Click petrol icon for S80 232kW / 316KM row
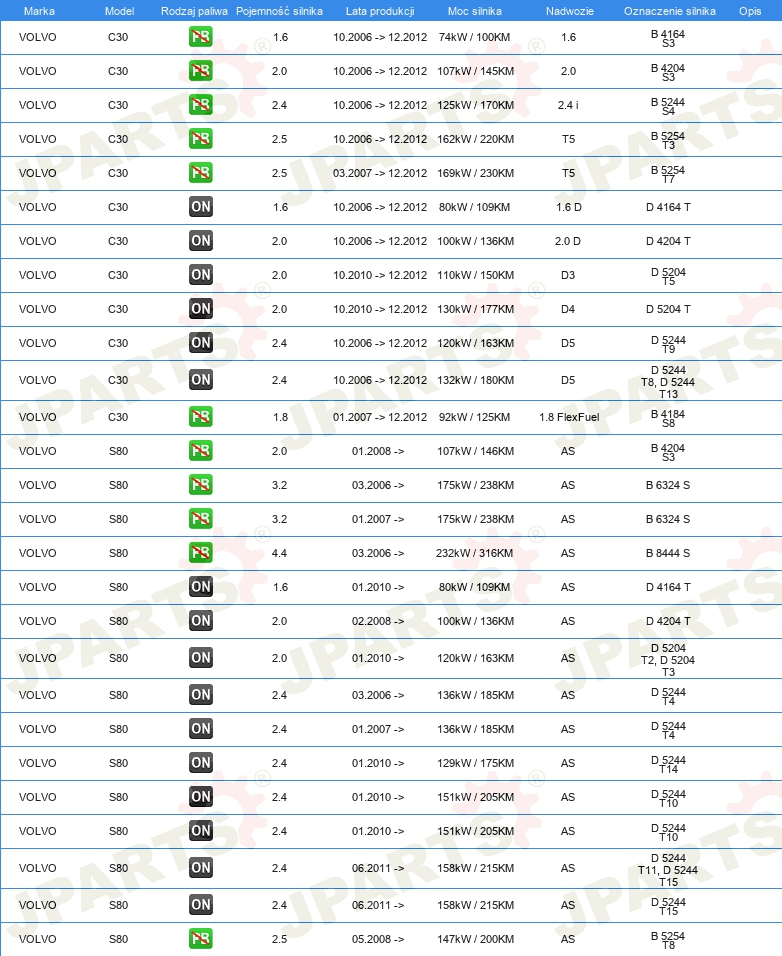The image size is (782, 956). 201,553
